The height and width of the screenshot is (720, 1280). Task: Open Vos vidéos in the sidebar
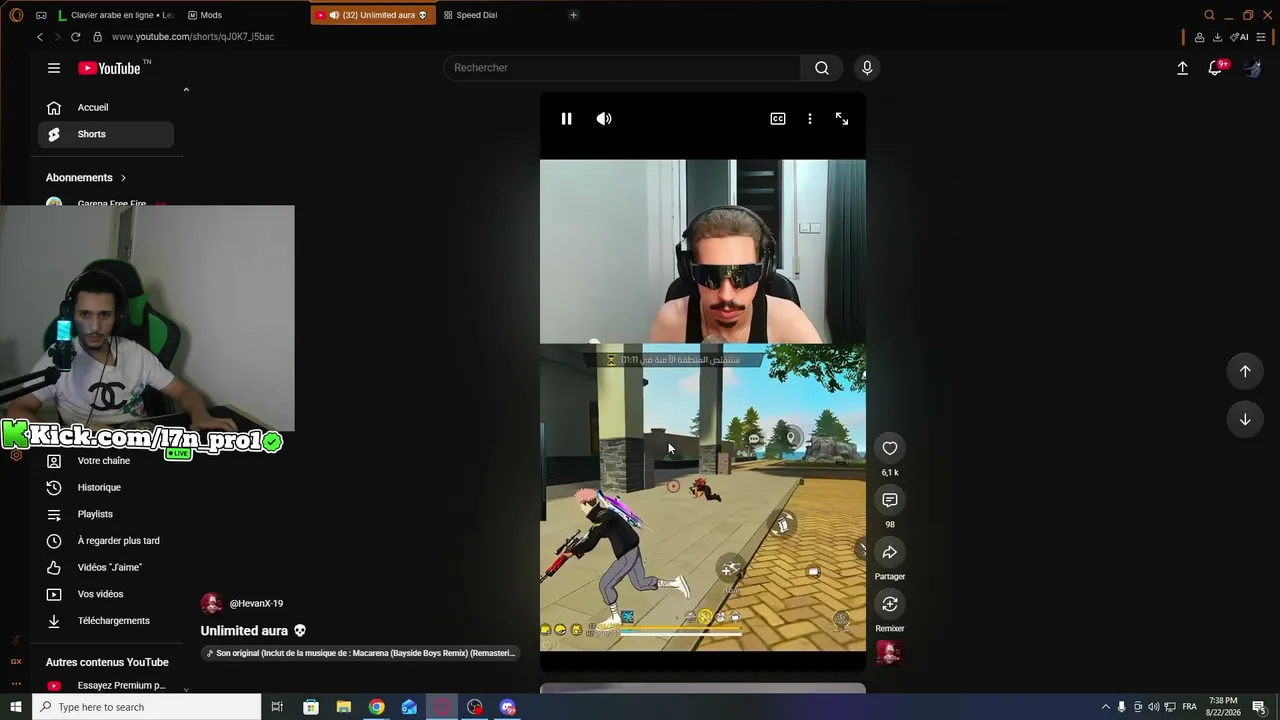point(106,594)
